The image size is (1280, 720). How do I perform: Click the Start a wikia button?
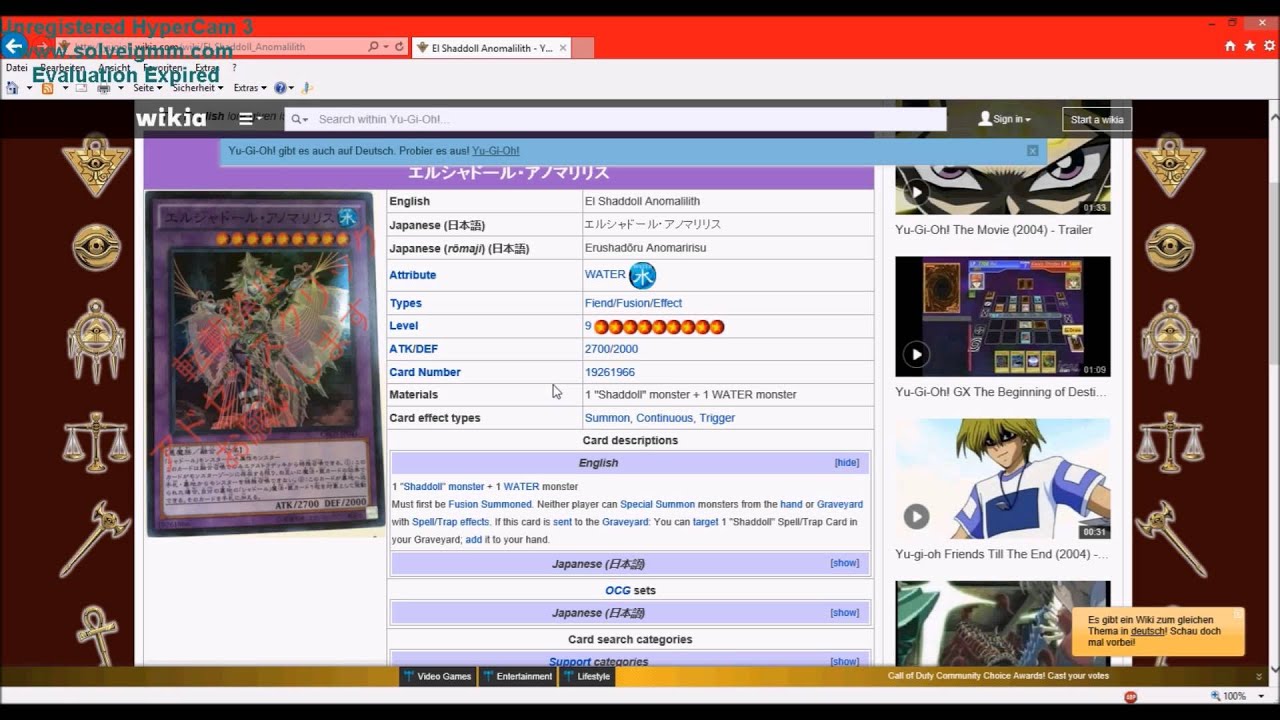point(1097,119)
